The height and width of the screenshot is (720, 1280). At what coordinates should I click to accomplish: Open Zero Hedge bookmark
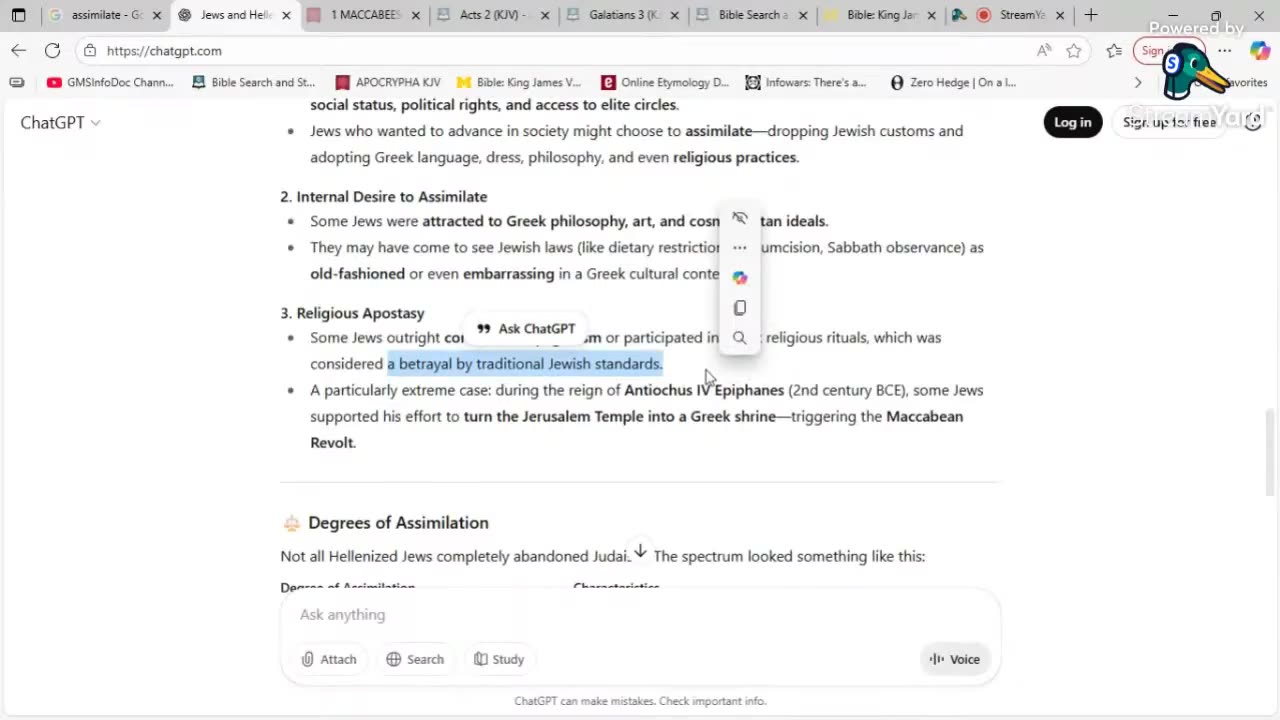coord(953,83)
